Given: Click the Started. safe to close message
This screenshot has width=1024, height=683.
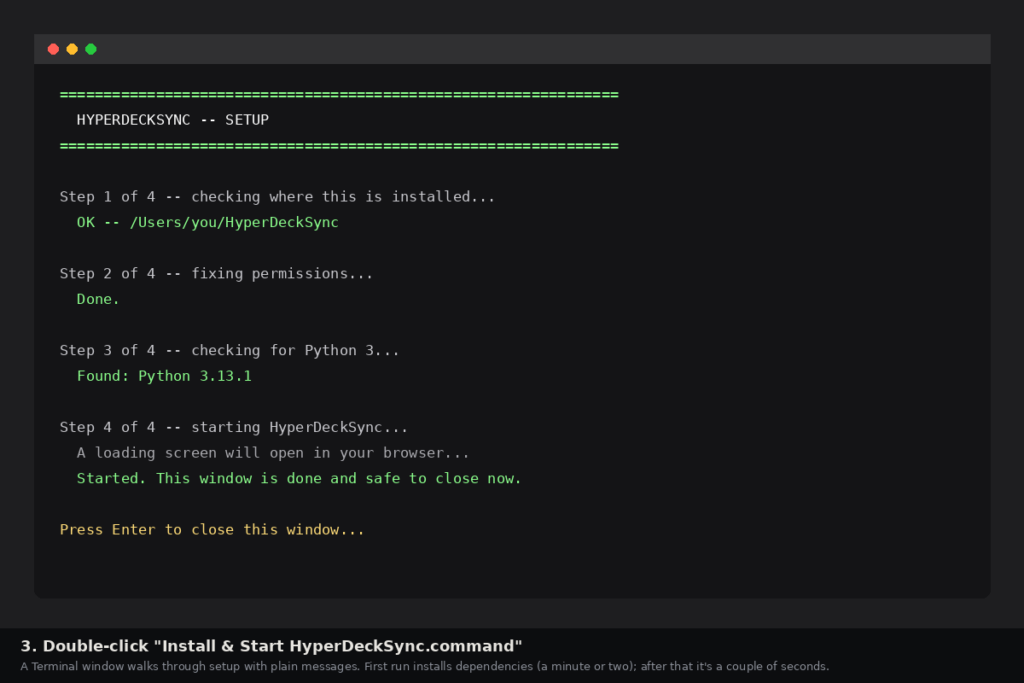Looking at the screenshot, I should click(299, 479).
